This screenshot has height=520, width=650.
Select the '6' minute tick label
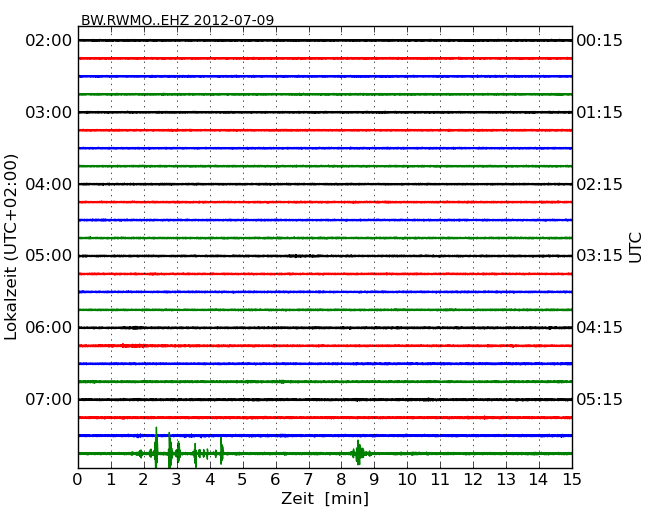pos(275,479)
